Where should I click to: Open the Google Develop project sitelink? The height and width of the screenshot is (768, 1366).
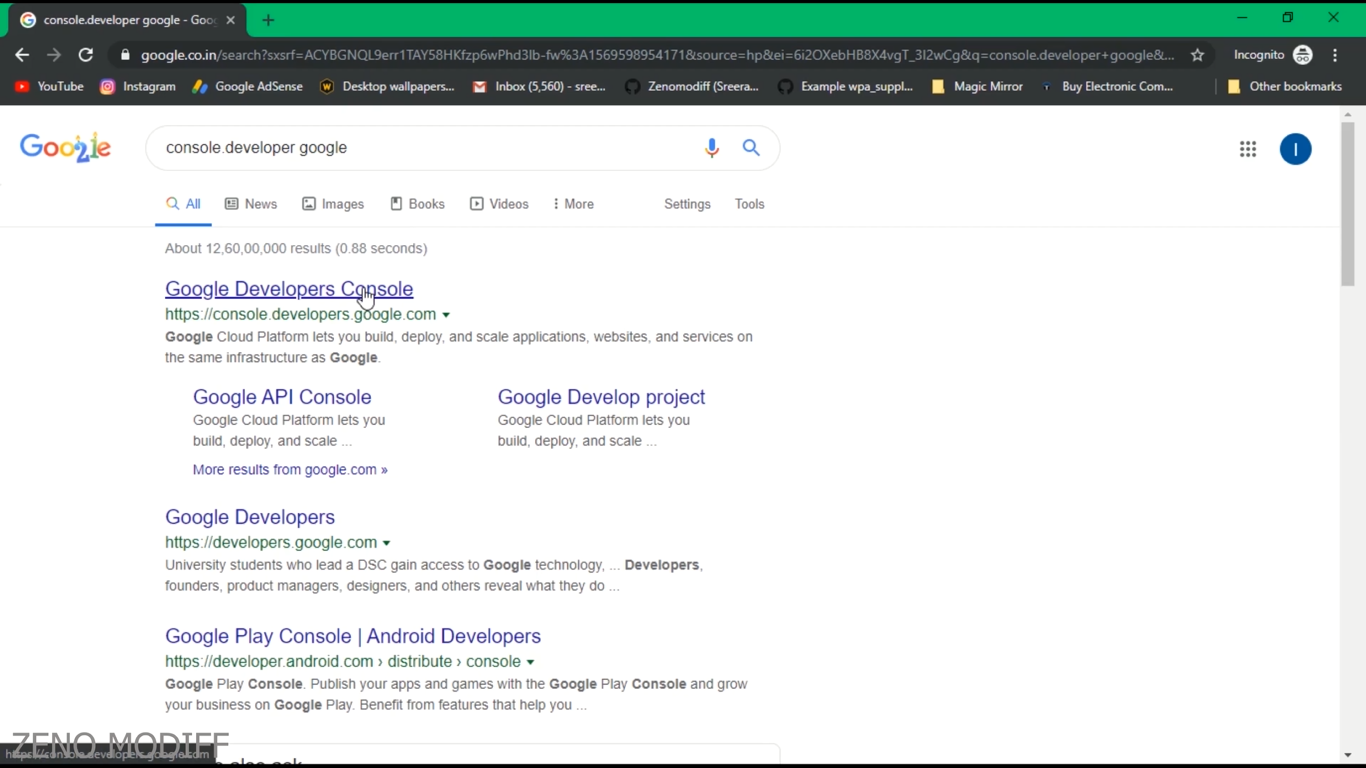601,397
